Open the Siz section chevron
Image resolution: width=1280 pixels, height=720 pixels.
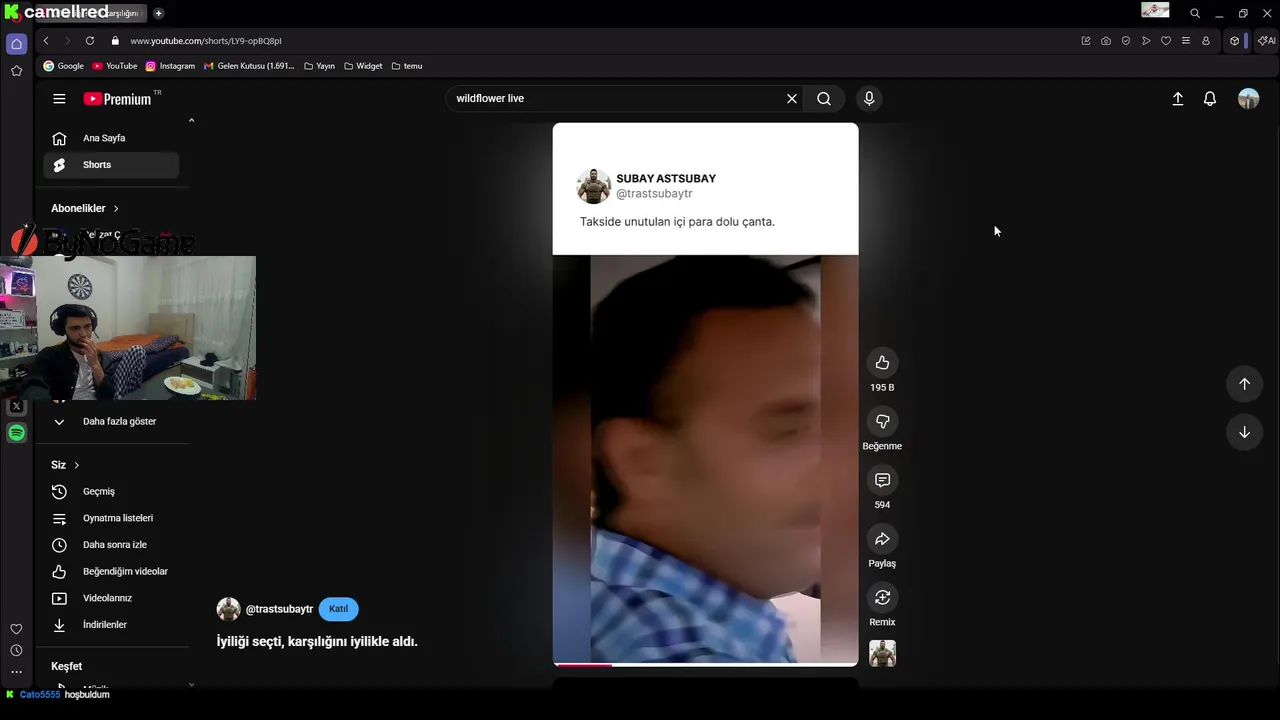[76, 465]
